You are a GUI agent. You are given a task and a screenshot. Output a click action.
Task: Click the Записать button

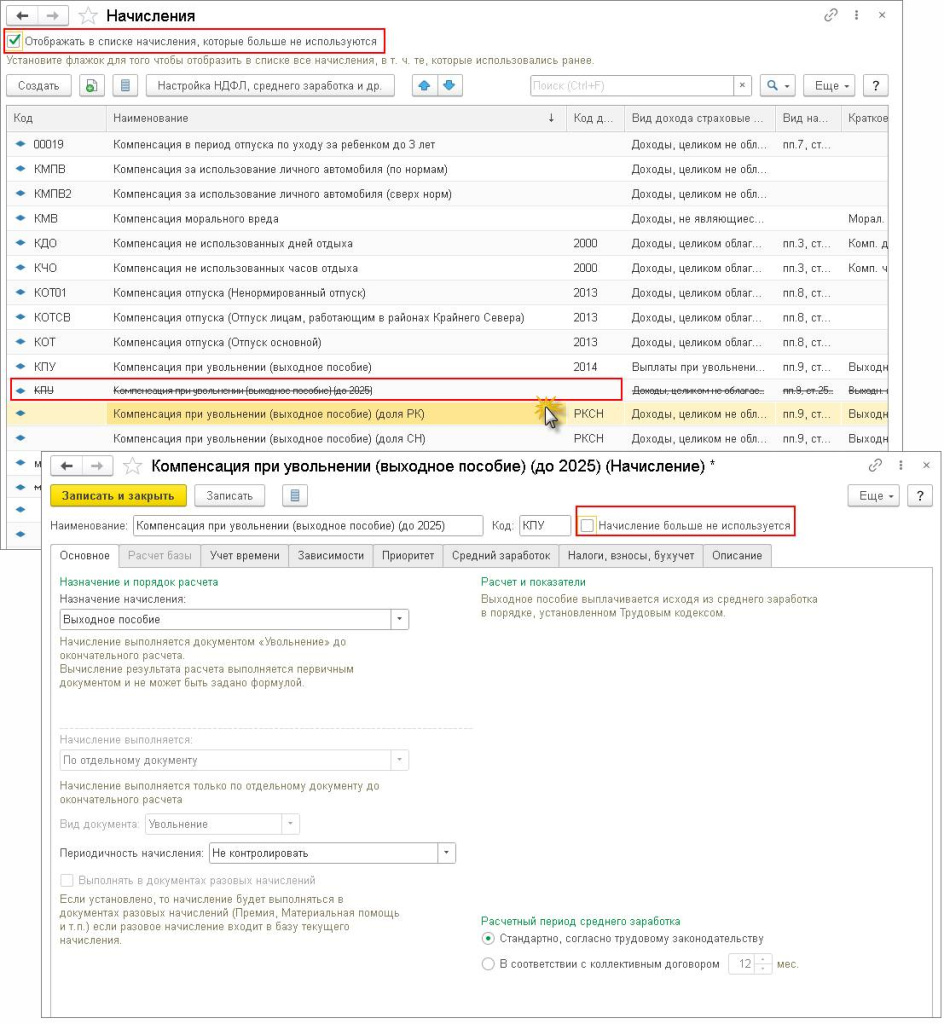[x=230, y=496]
